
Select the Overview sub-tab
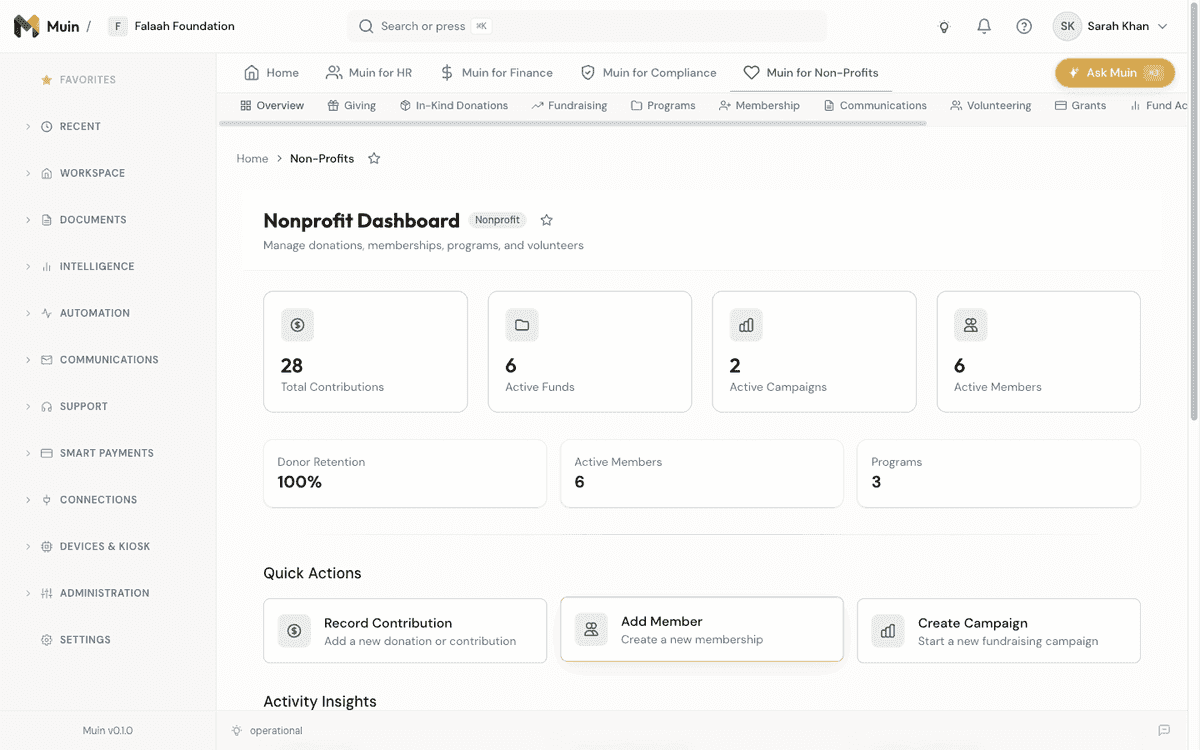pos(272,105)
